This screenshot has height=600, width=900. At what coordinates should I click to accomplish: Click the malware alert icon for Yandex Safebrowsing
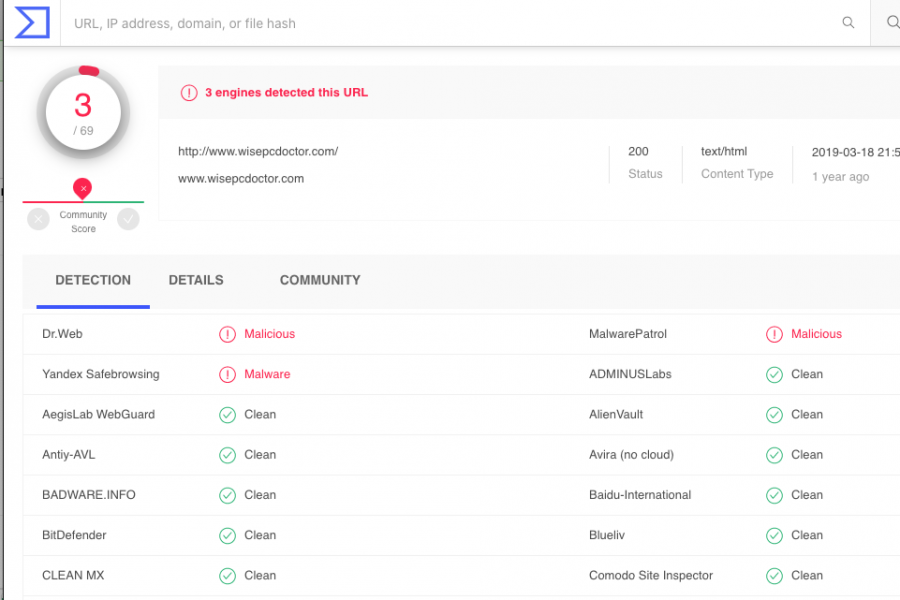point(227,374)
